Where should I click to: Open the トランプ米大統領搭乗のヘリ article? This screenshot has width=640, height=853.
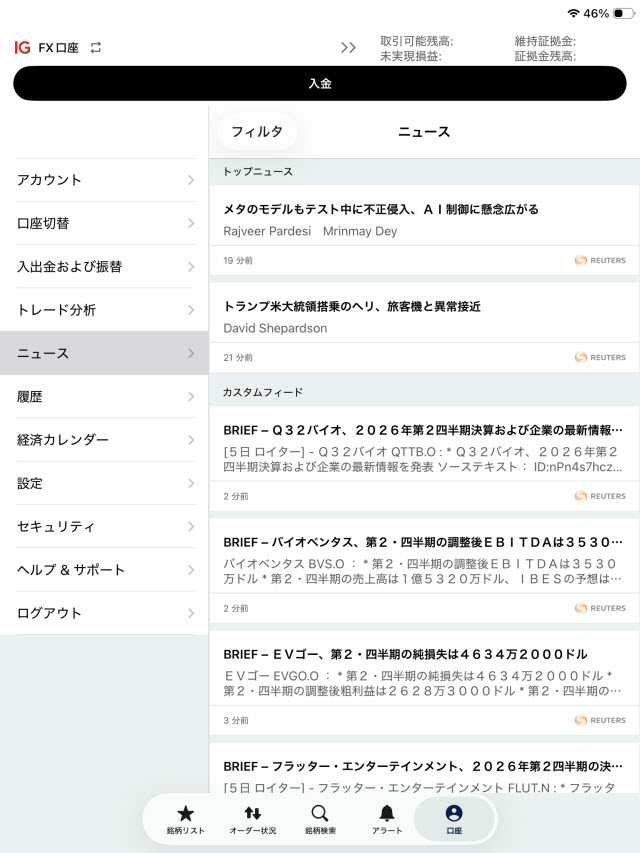(x=424, y=327)
